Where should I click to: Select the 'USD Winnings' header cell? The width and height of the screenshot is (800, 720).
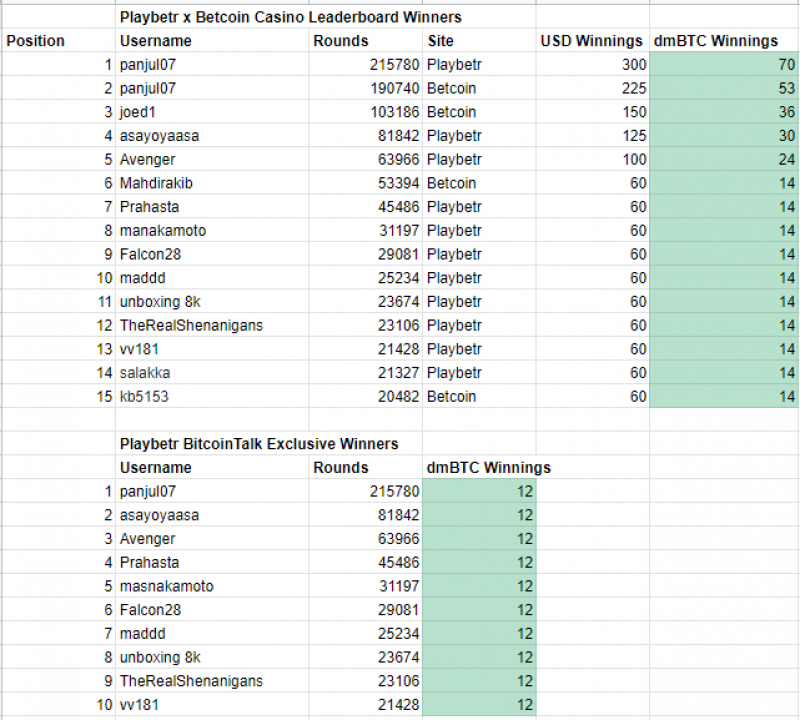tap(591, 41)
